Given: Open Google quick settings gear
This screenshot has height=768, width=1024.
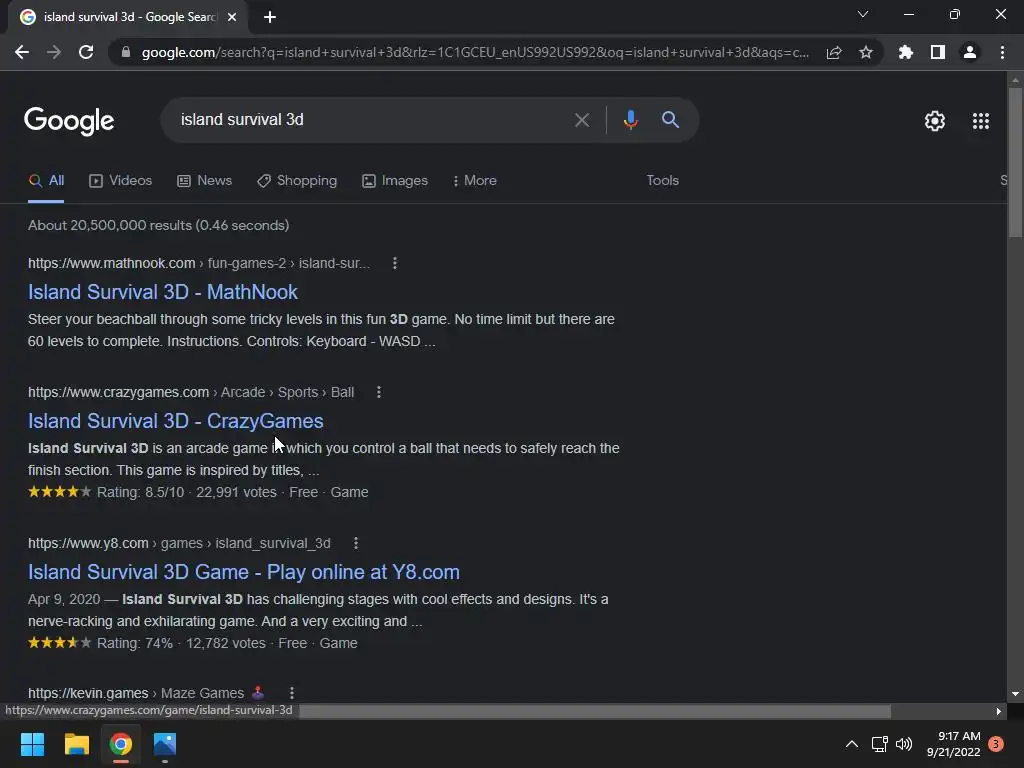Looking at the screenshot, I should (935, 121).
